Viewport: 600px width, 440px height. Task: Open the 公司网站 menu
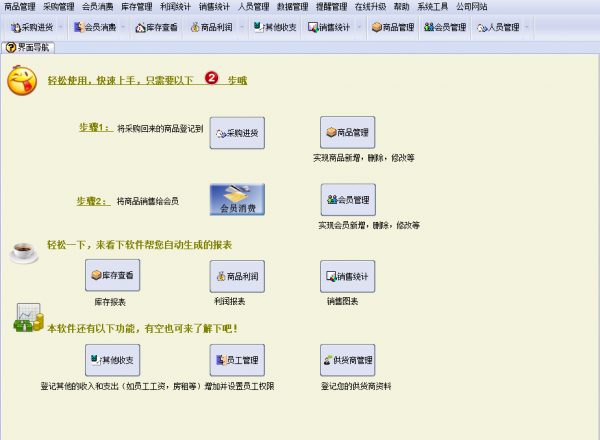471,7
